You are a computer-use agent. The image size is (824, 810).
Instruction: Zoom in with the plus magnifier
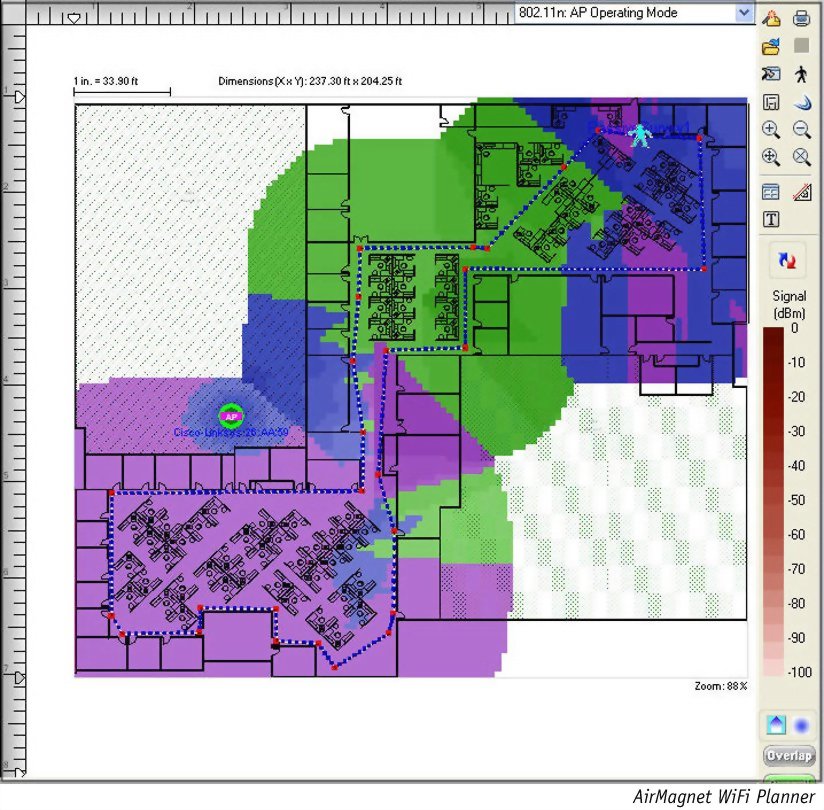771,129
